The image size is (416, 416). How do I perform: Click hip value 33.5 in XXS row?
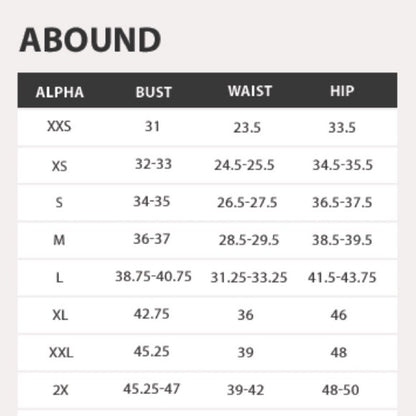click(342, 127)
